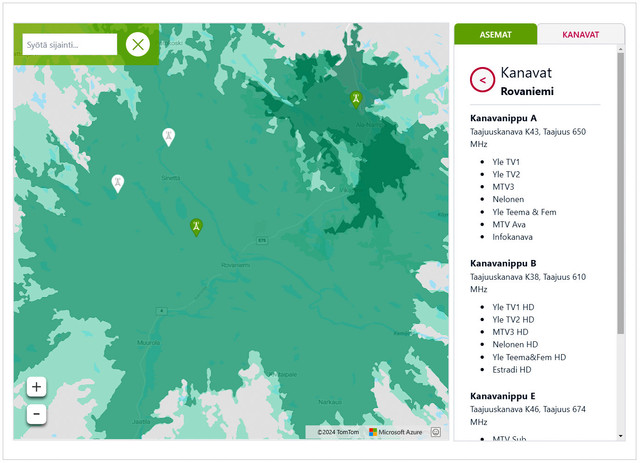Click the Yle Teema & Fem entry

[524, 212]
